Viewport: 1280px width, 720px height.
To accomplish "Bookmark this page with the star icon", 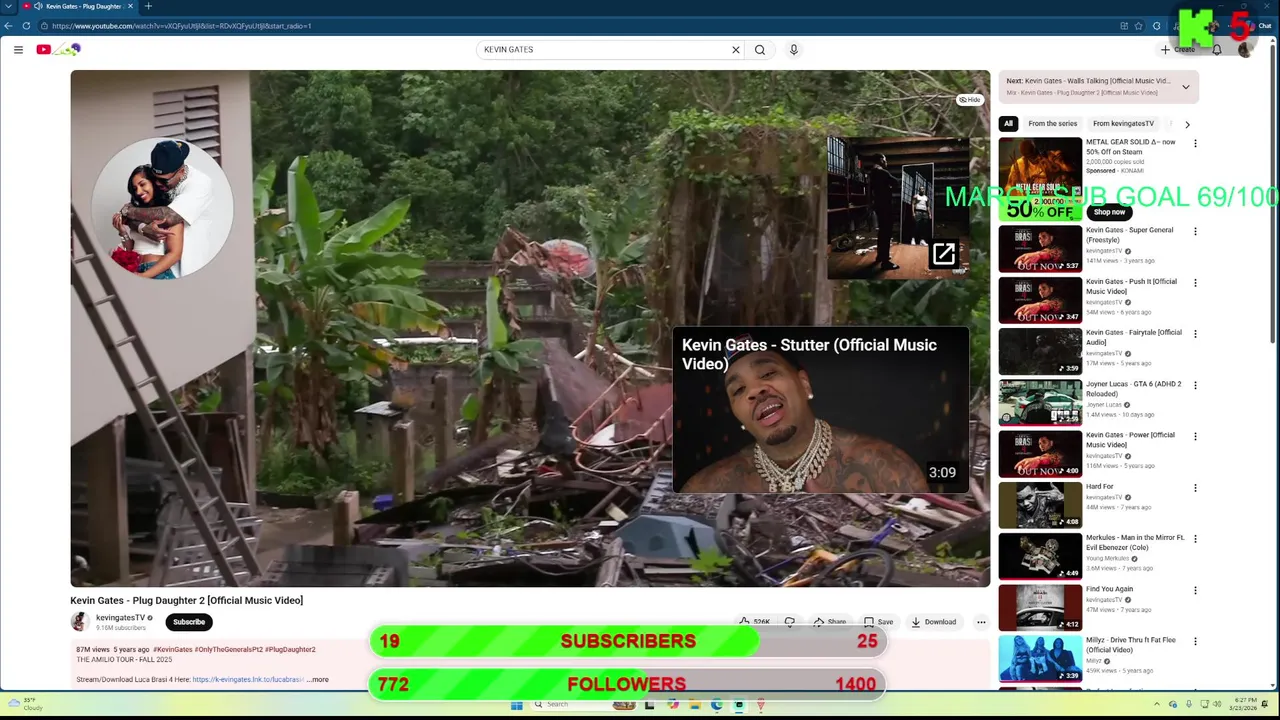I will pos(1138,26).
